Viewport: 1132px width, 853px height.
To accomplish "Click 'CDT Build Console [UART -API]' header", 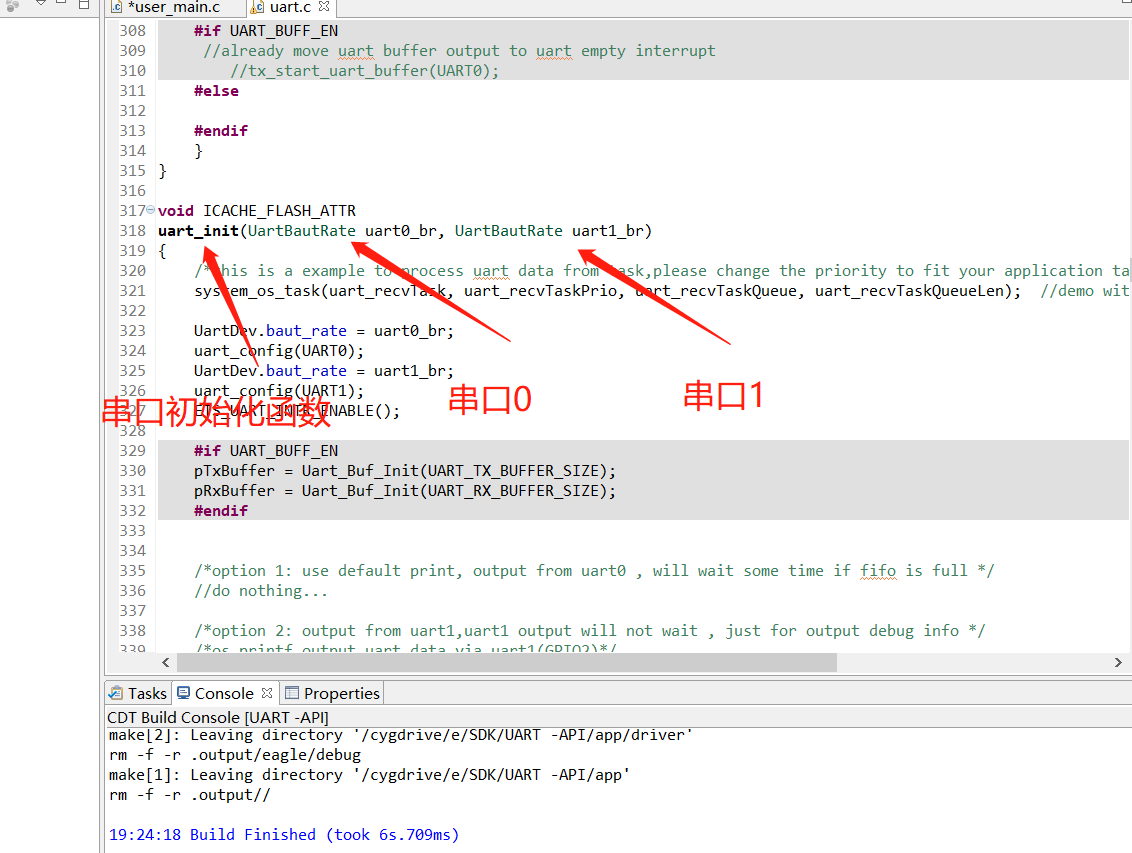I will point(217,717).
